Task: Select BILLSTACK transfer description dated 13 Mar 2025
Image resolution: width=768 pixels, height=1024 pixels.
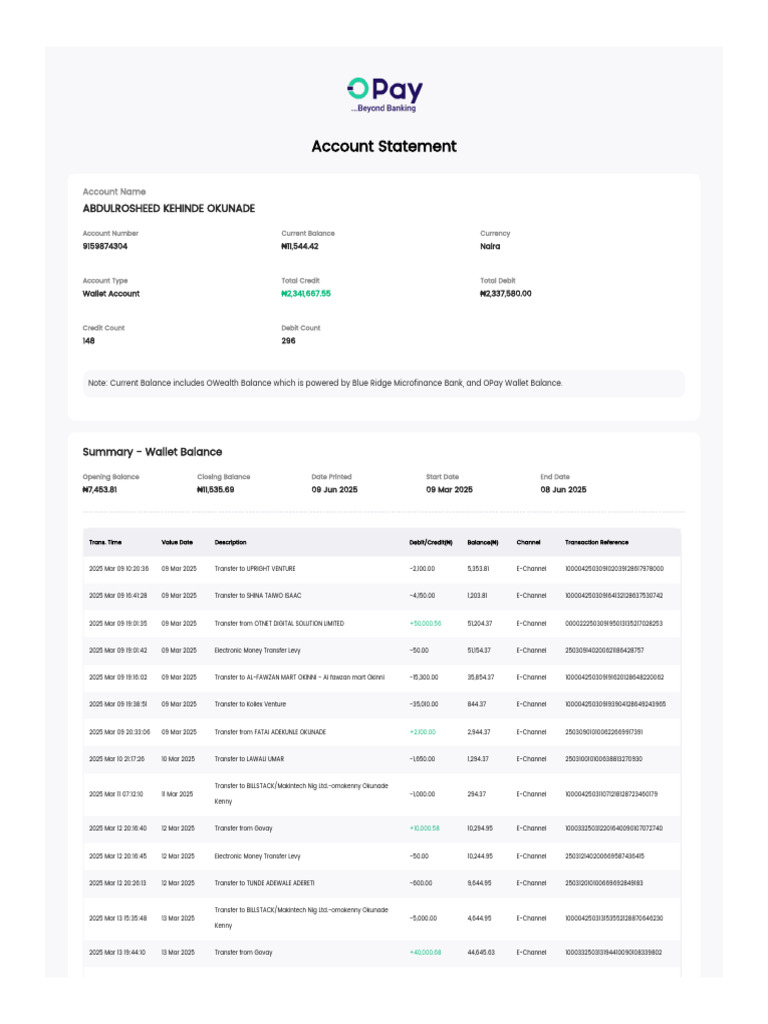Action: [301, 918]
